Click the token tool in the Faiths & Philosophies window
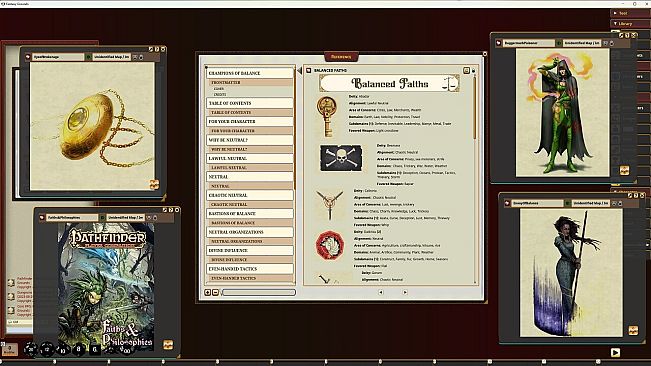The height and width of the screenshot is (366, 651). coord(149,217)
